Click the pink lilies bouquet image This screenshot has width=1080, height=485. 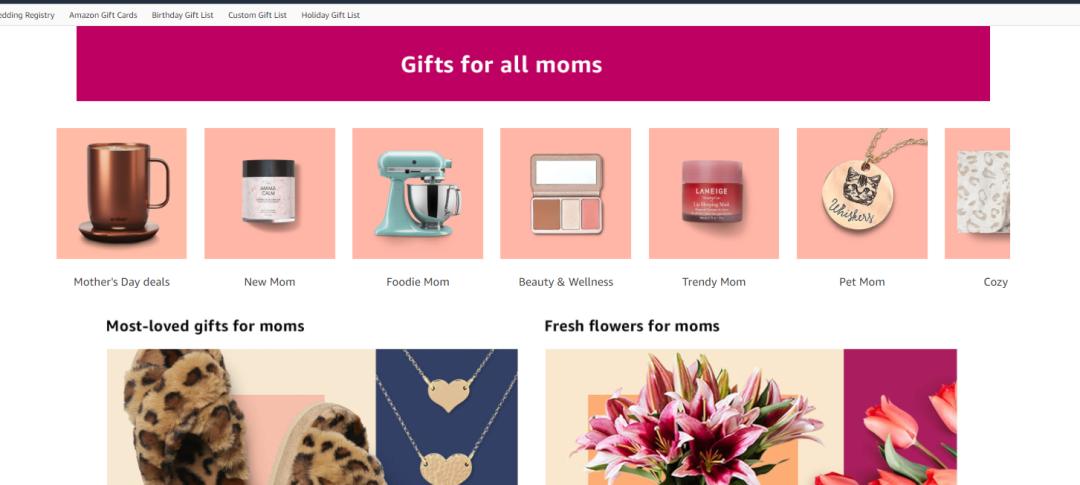tap(694, 417)
